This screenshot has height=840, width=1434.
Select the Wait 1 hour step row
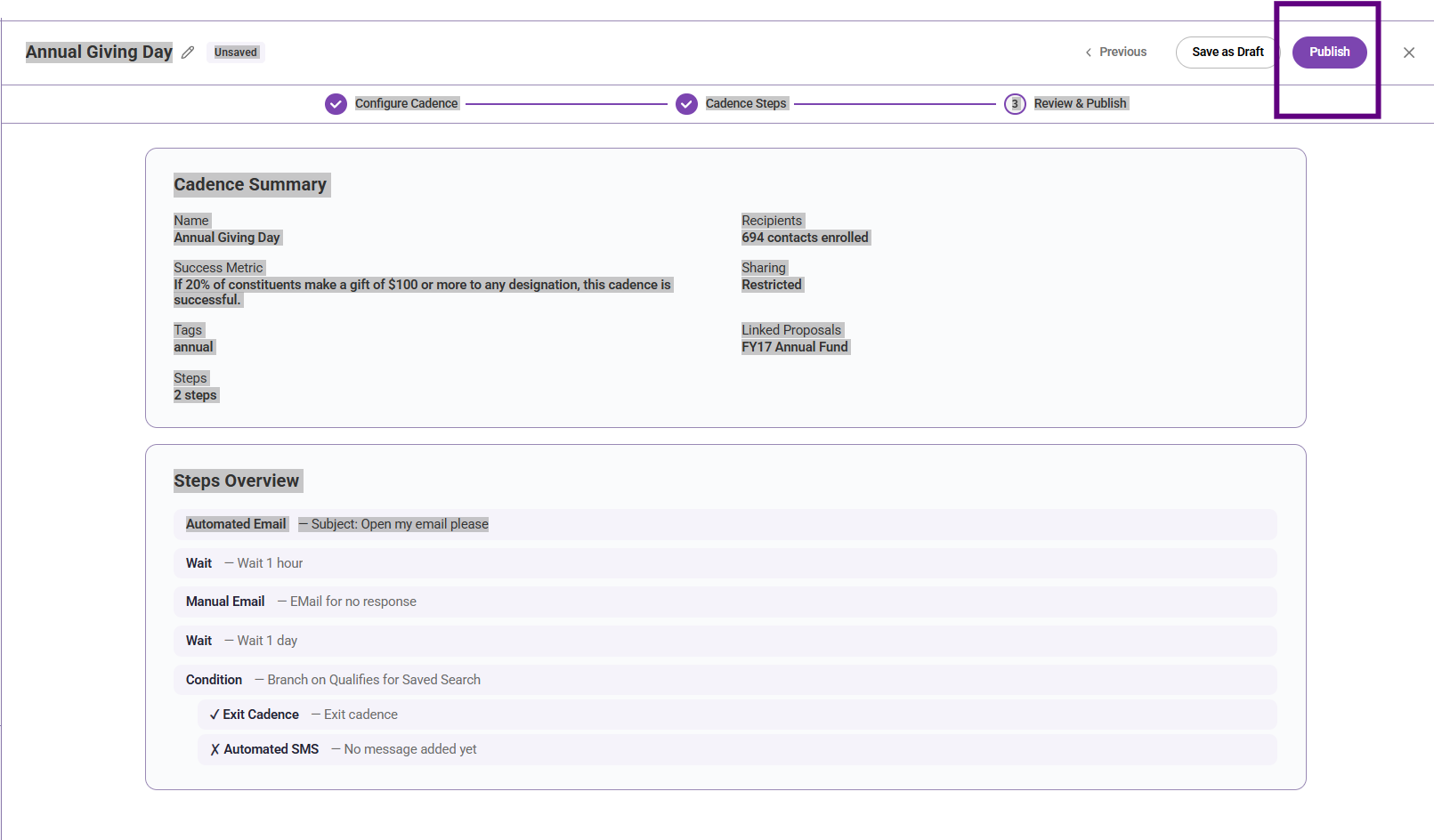click(x=725, y=563)
